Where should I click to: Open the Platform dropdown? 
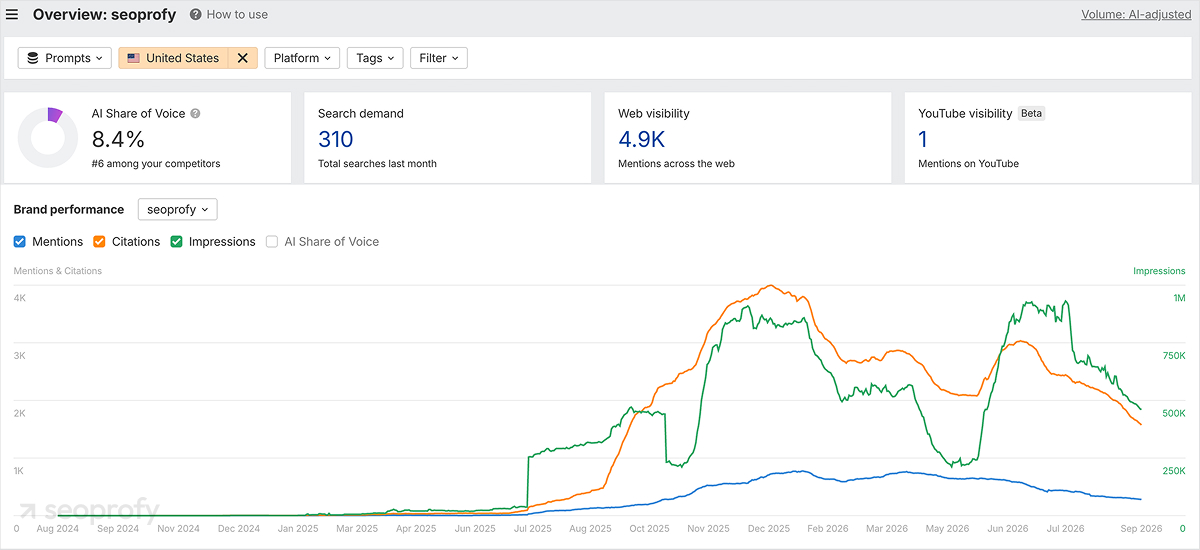coord(302,58)
